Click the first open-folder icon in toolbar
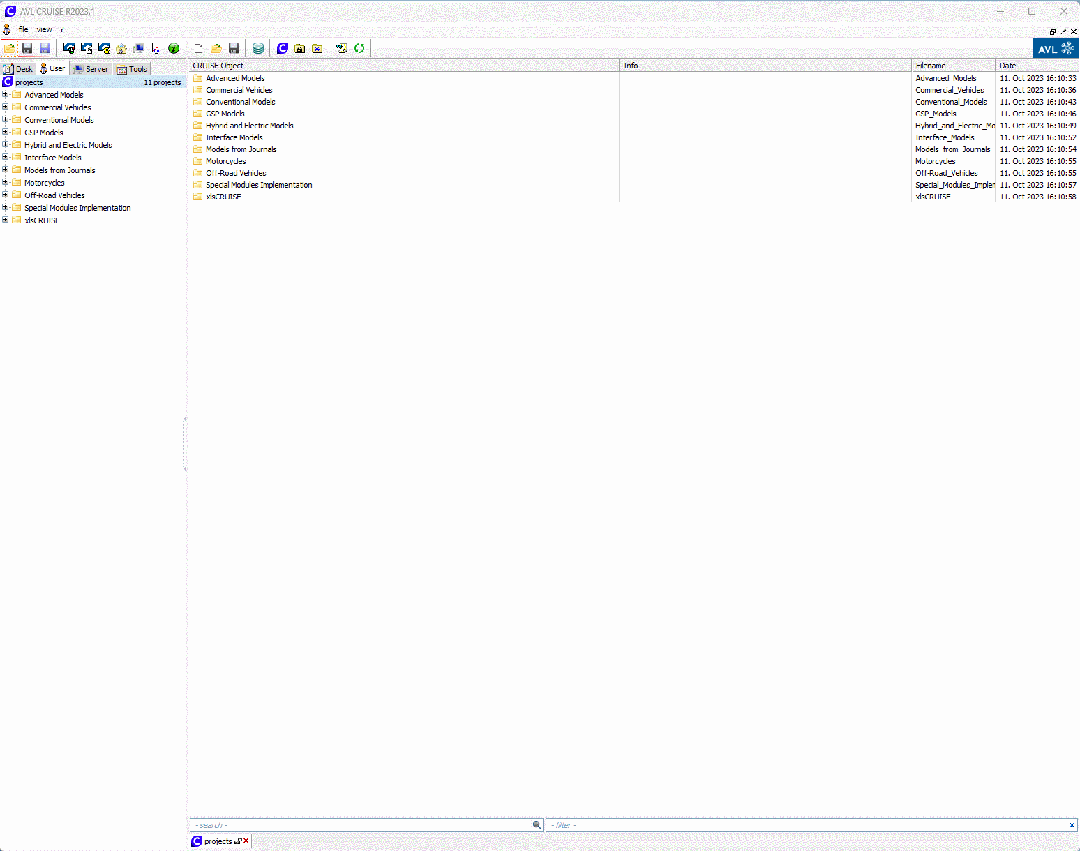Viewport: 1080px width, 851px height. pyautogui.click(x=10, y=48)
